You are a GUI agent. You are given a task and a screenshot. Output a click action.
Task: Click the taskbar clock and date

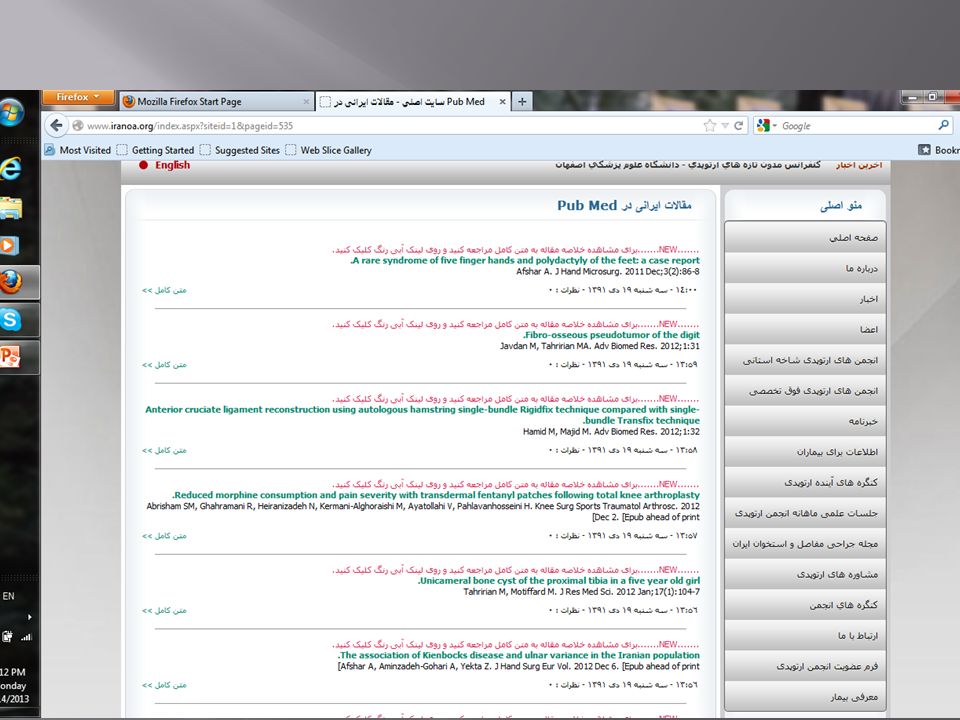[x=14, y=685]
